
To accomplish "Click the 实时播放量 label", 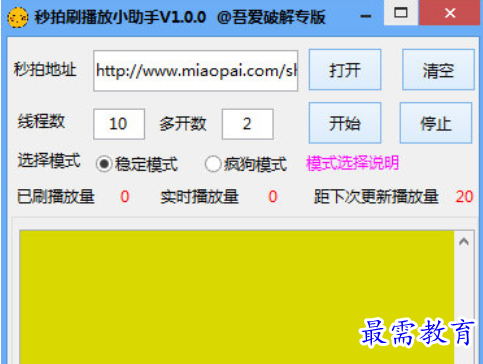I will click(x=199, y=196).
